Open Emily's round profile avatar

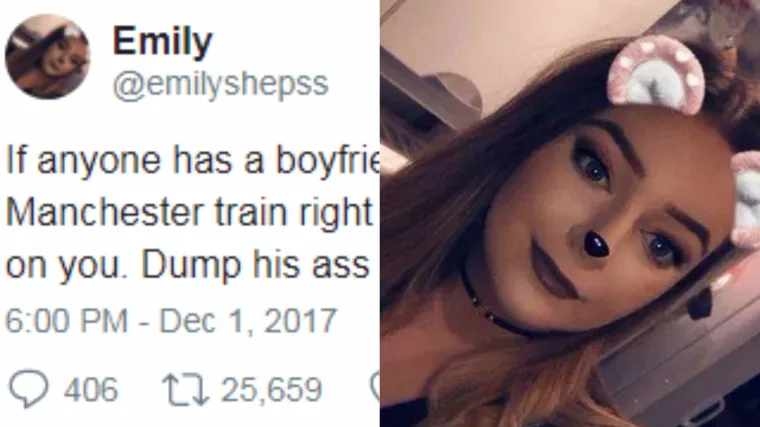coord(48,57)
